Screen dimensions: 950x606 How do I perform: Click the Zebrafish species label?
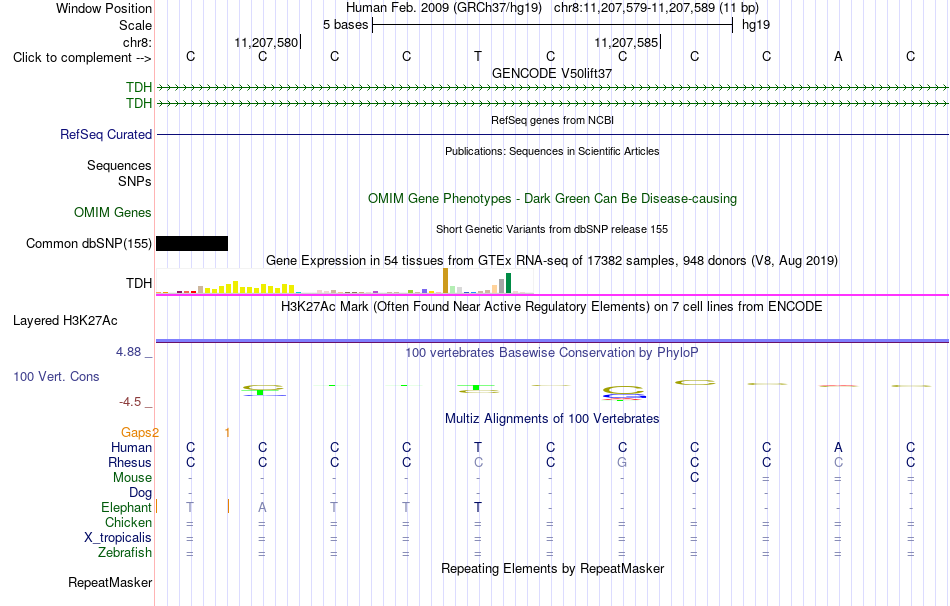coord(125,553)
